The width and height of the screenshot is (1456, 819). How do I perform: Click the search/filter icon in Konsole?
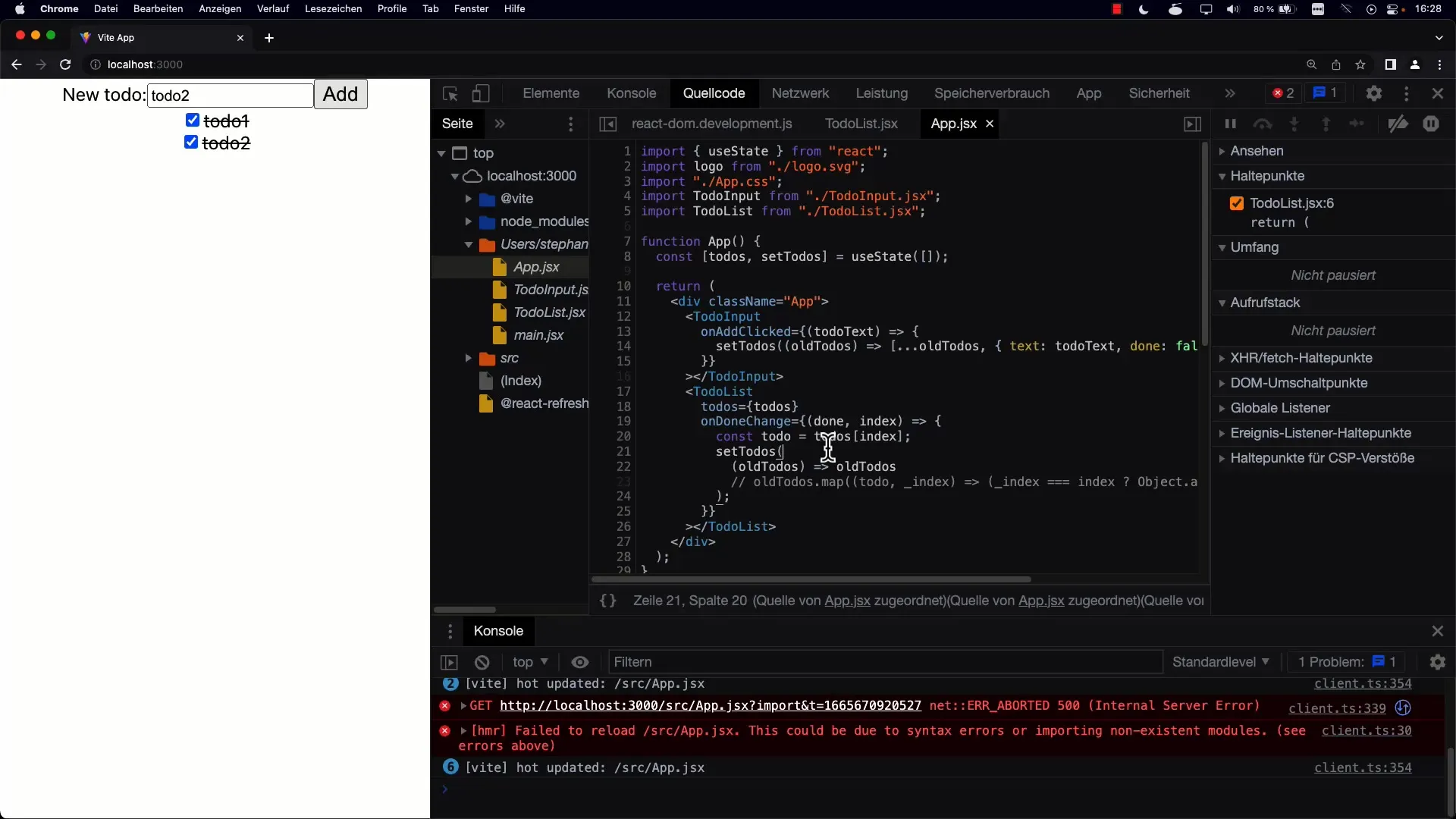tap(633, 661)
